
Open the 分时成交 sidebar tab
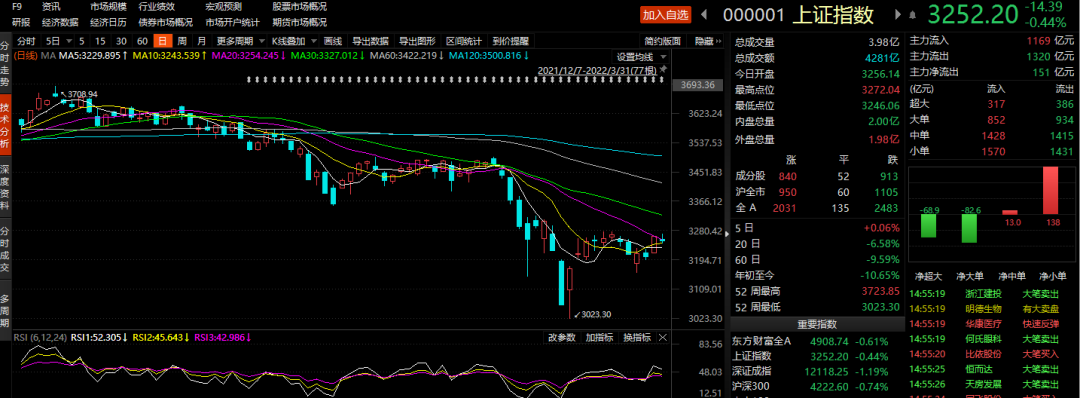coord(5,248)
